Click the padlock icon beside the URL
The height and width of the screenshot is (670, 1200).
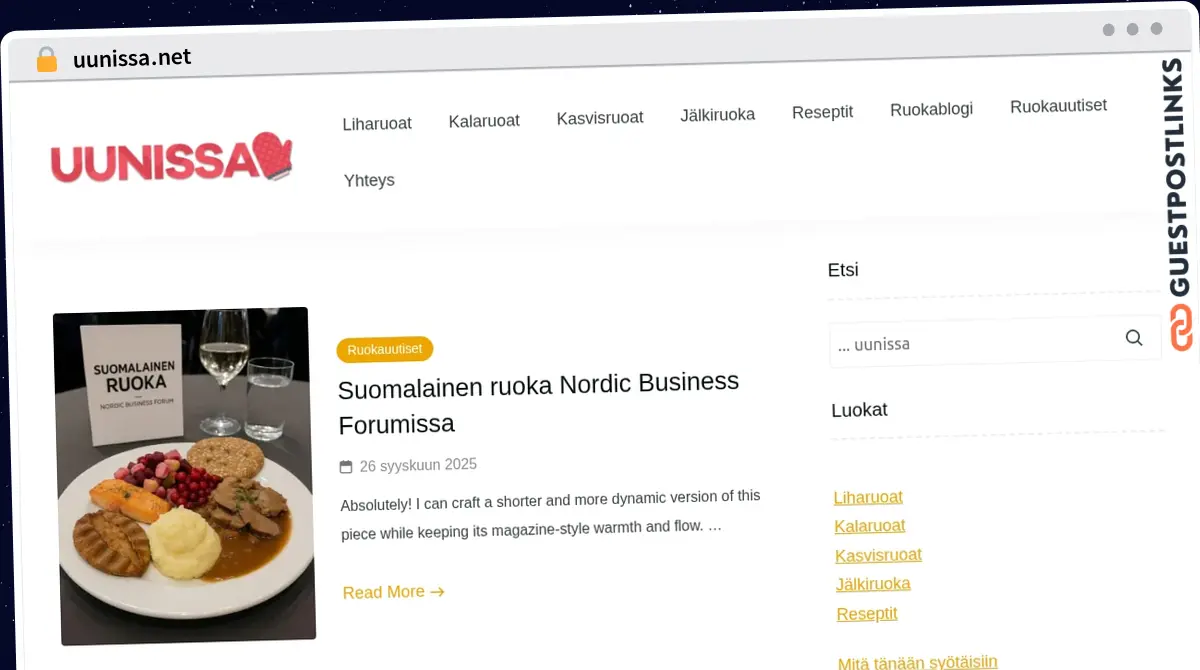(x=47, y=59)
